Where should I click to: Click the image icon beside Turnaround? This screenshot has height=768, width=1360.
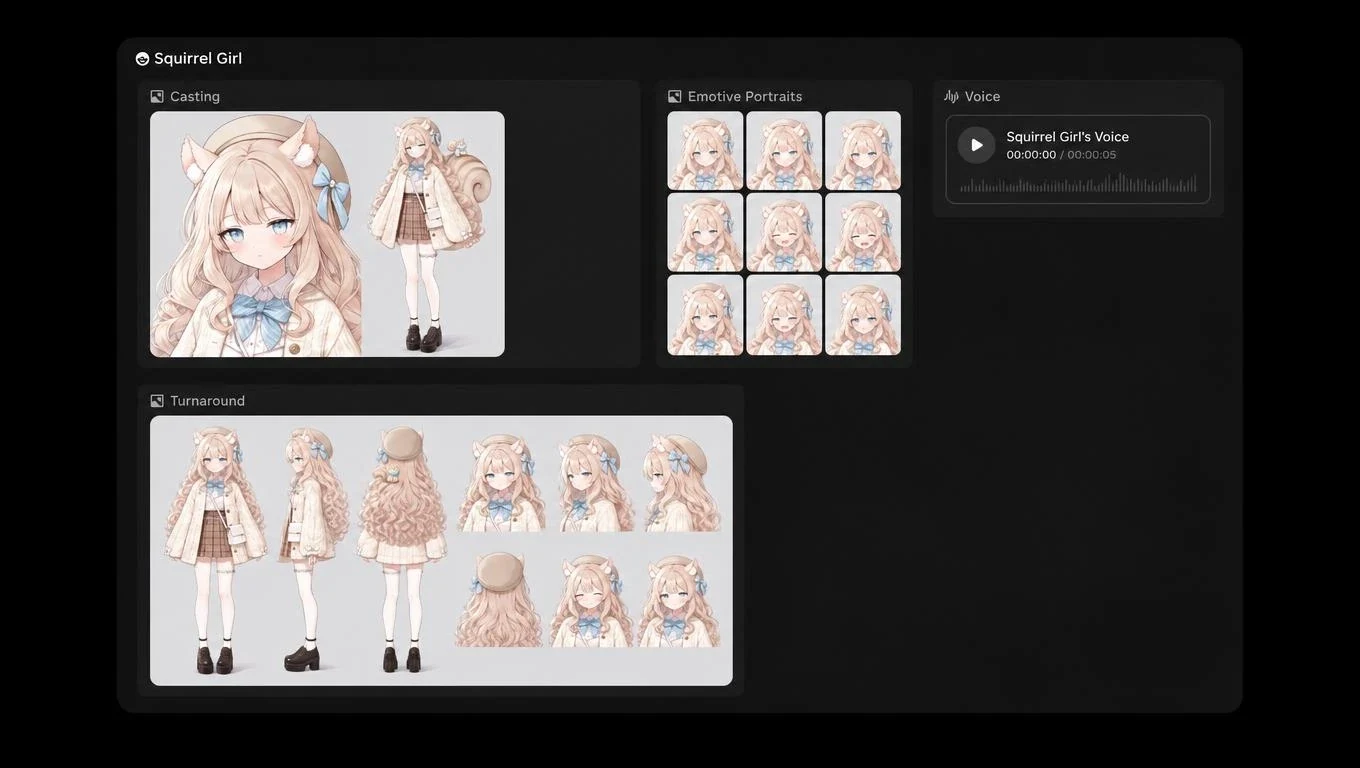coord(157,401)
